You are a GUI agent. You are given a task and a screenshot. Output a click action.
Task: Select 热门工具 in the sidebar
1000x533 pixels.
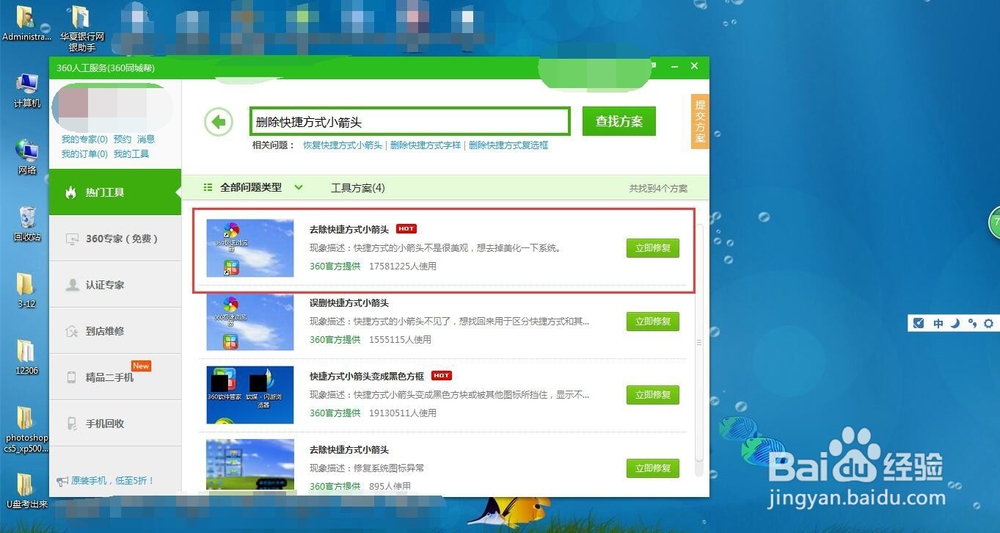115,192
